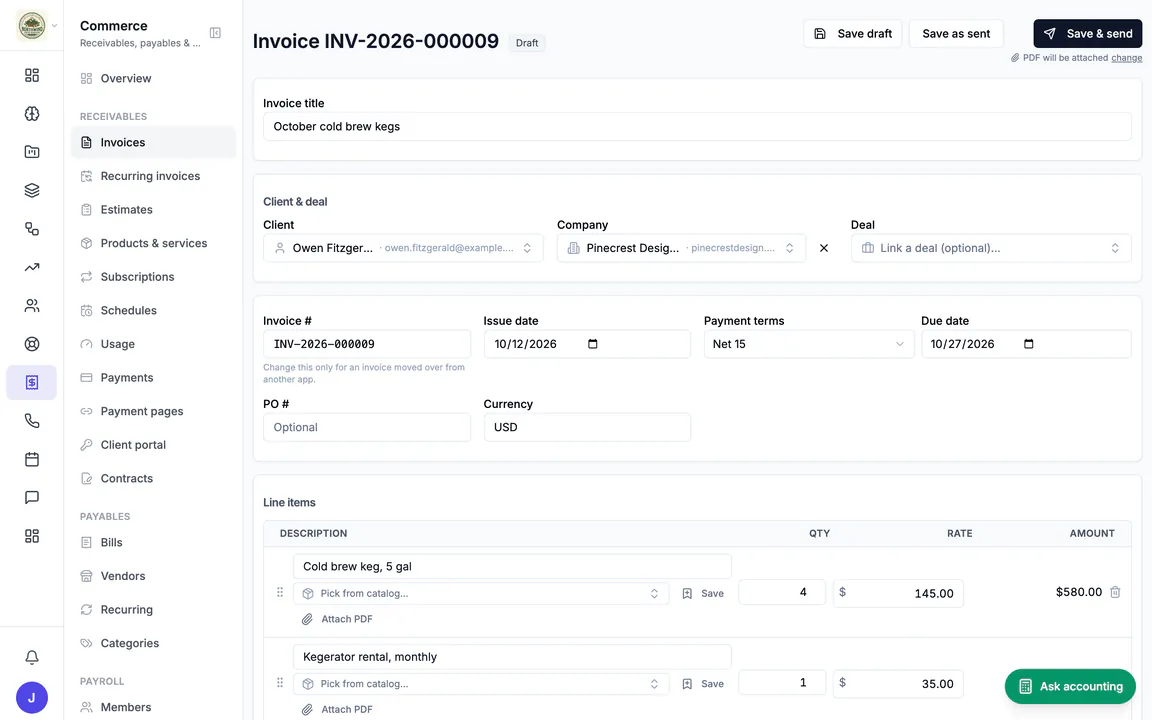Click the stacked layers icon in rail

32,190
